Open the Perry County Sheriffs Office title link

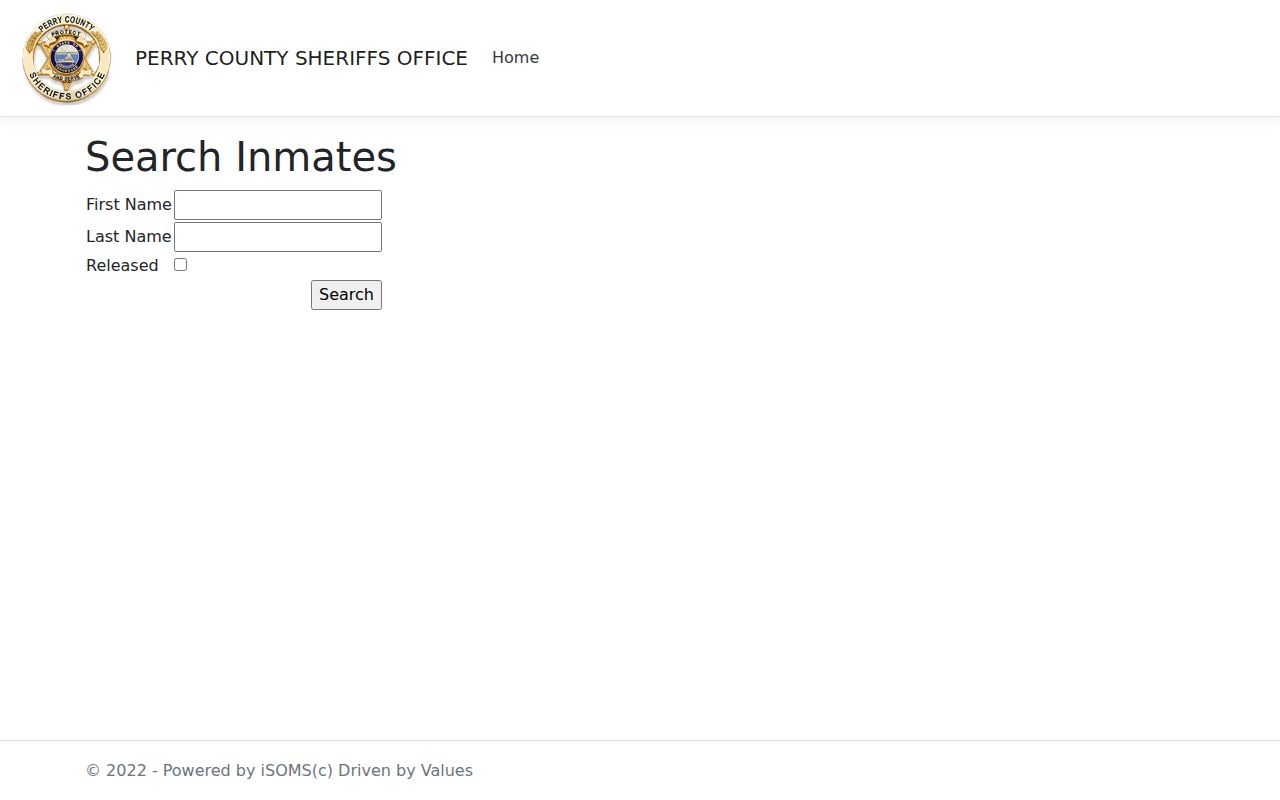(301, 58)
